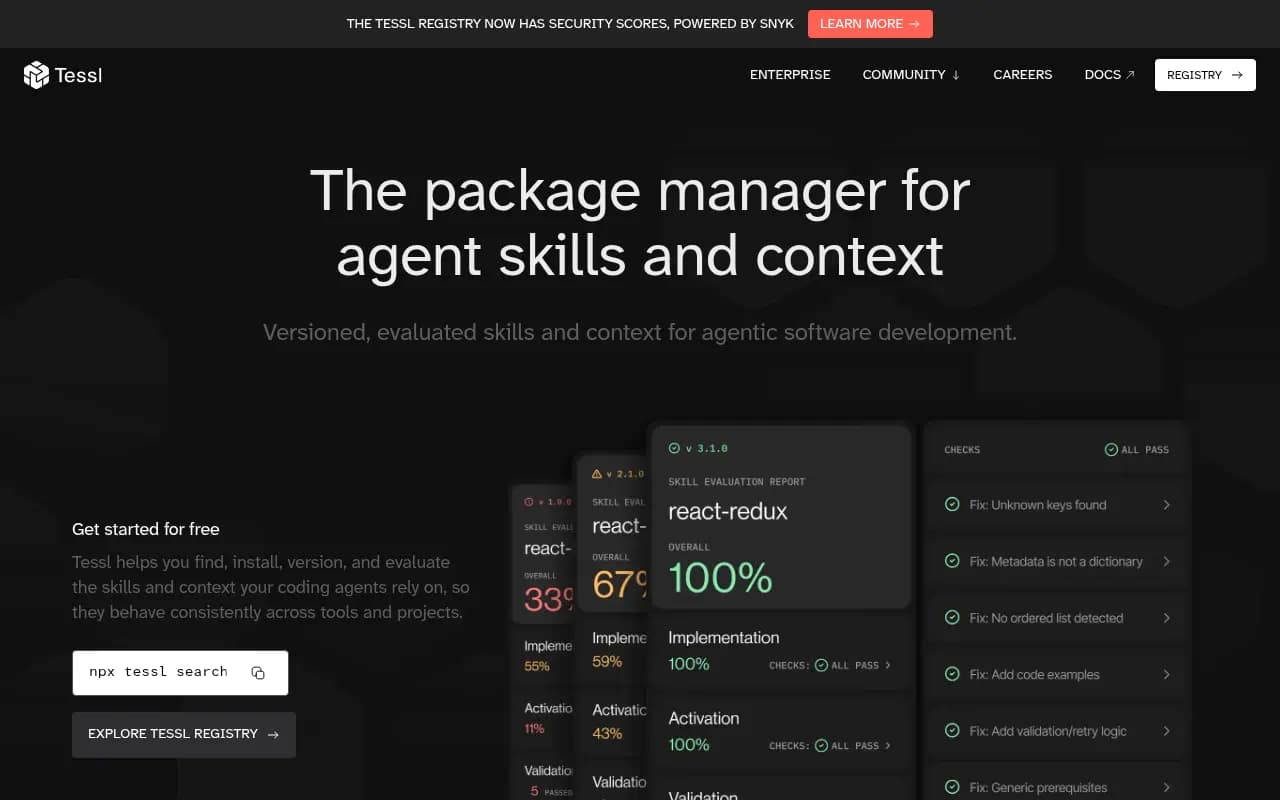Image resolution: width=1280 pixels, height=800 pixels.
Task: Click the Activation 11% score on v 1.0.0 card
Action: pyautogui.click(x=534, y=729)
